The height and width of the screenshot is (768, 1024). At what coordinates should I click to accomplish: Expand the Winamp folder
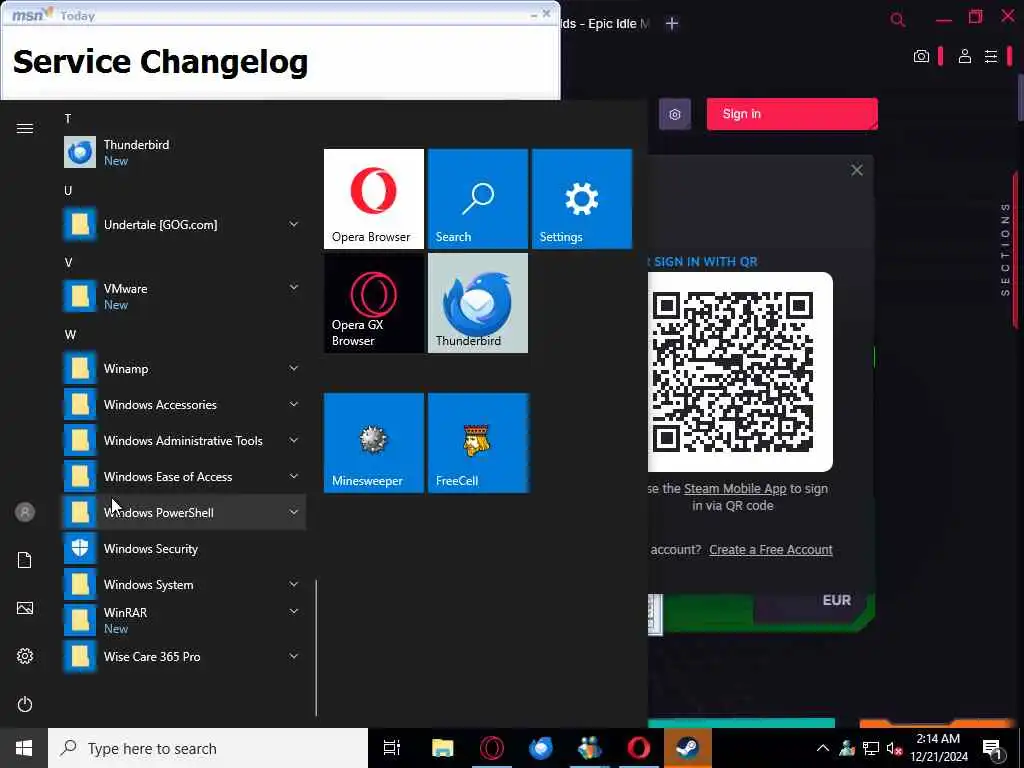pyautogui.click(x=184, y=368)
